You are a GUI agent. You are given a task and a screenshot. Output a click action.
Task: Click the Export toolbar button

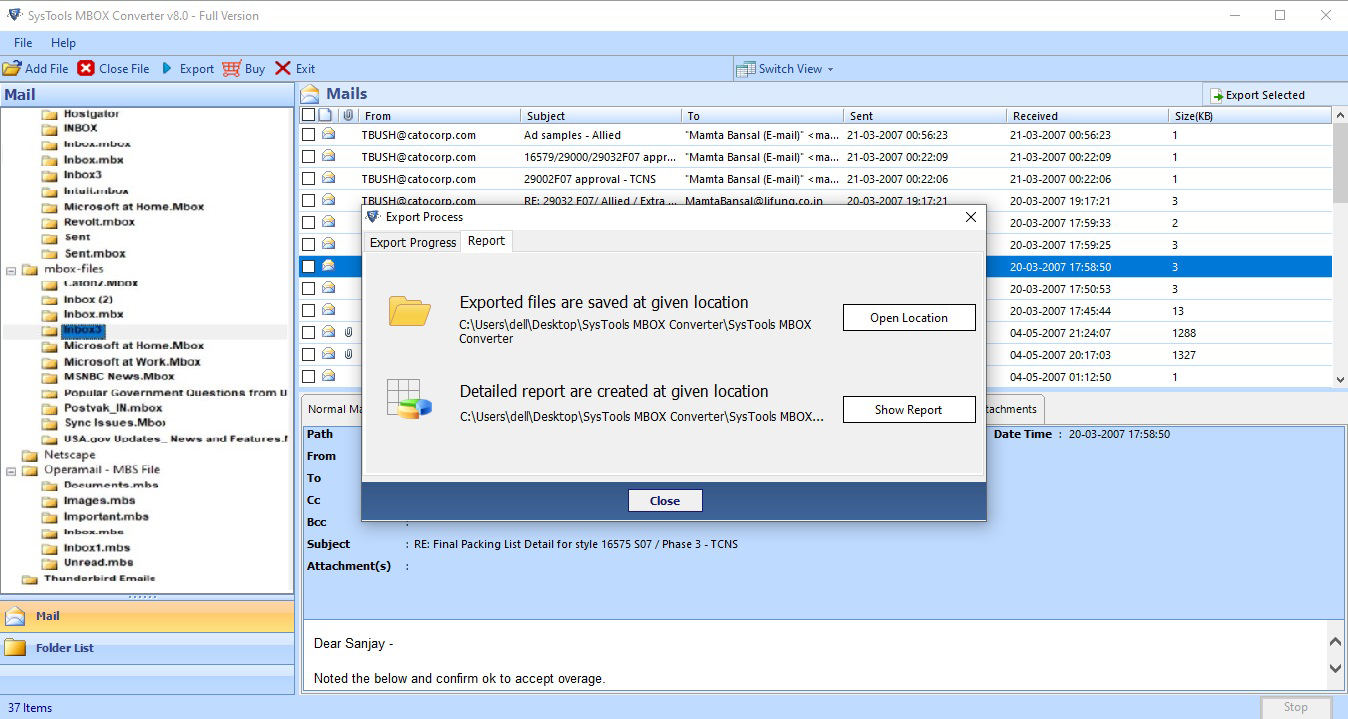click(187, 69)
